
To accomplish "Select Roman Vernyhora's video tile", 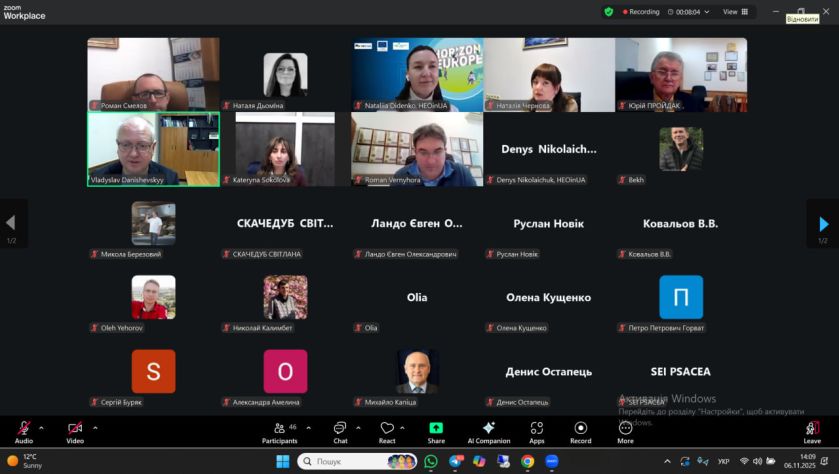I will click(417, 149).
